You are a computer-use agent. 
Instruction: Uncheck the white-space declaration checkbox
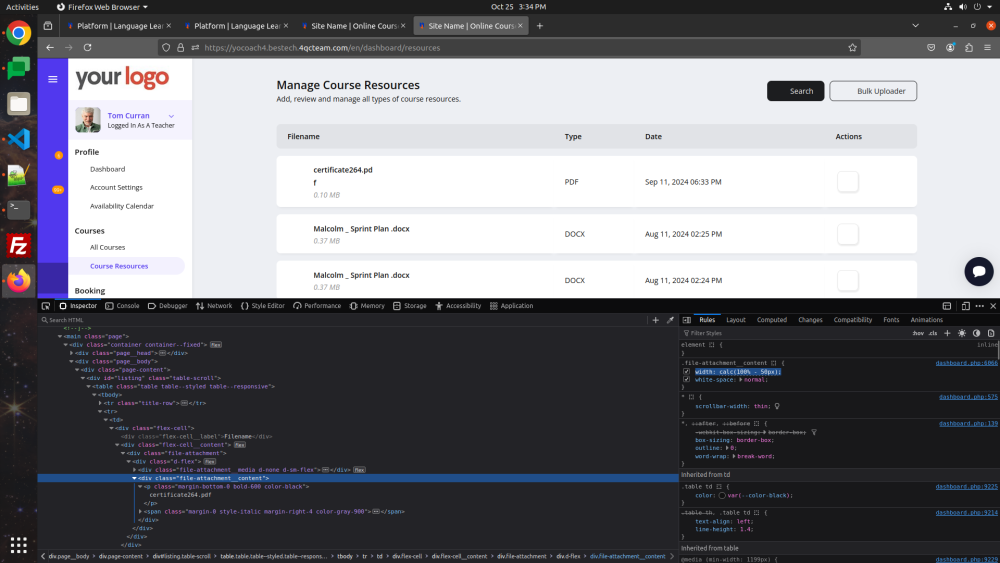click(687, 380)
